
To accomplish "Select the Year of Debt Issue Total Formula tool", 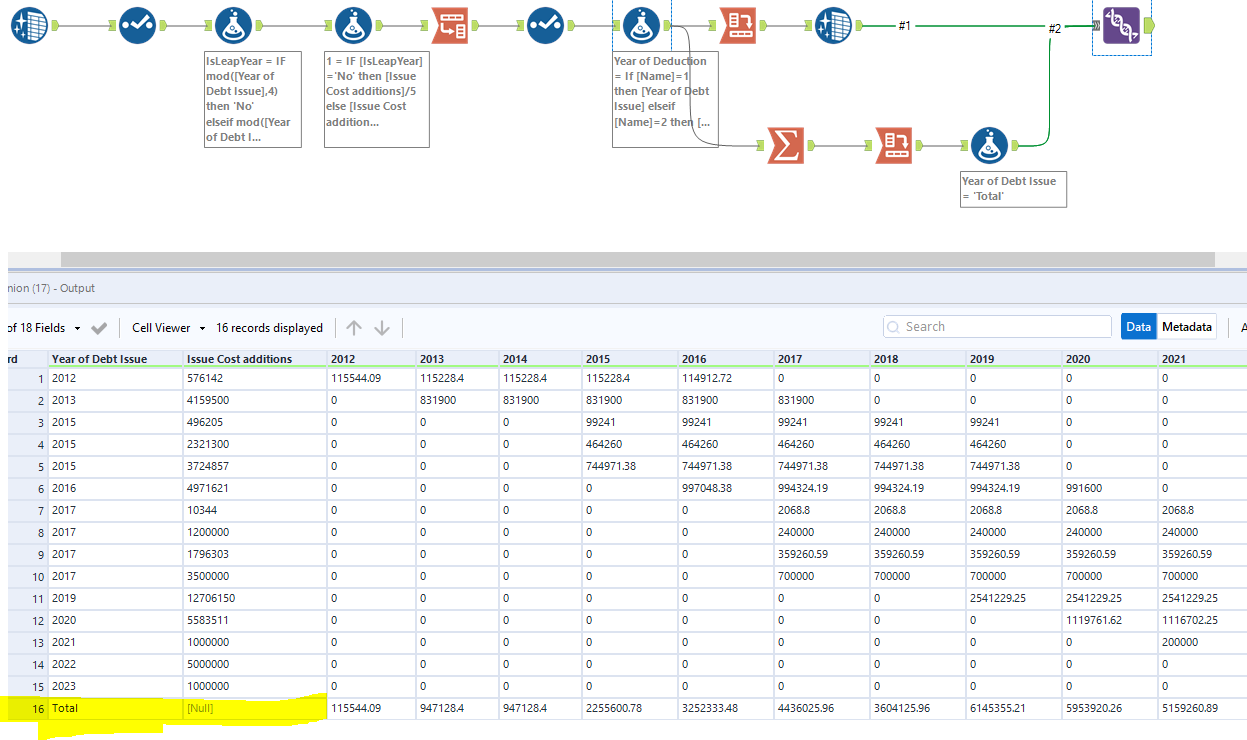I will (x=989, y=146).
